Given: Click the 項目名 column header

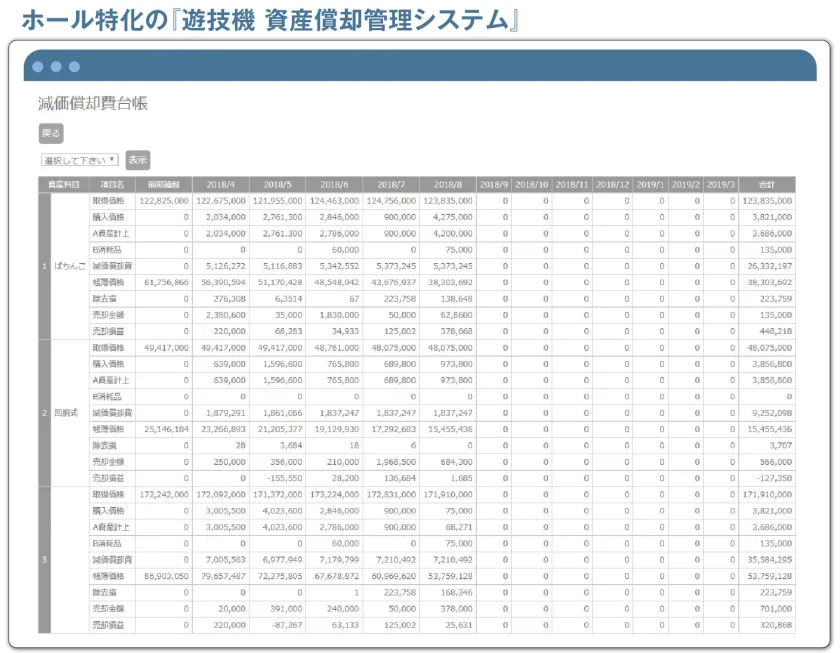Looking at the screenshot, I should click(112, 184).
